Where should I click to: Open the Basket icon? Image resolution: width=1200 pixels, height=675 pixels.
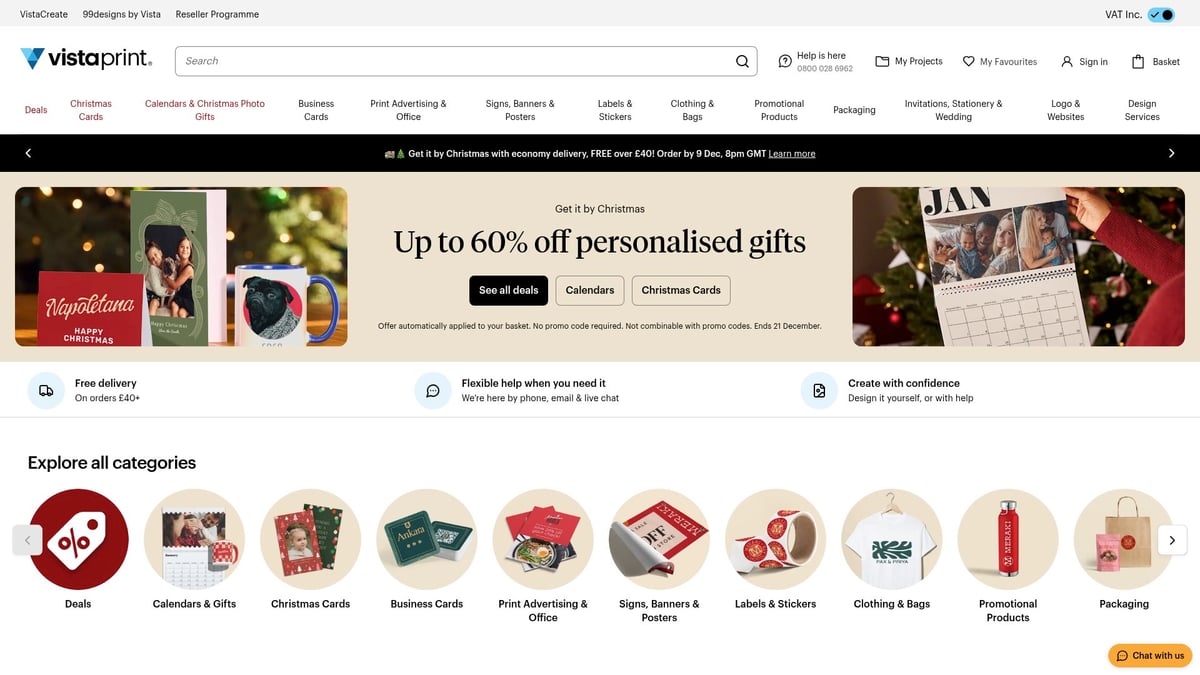[x=1138, y=61]
